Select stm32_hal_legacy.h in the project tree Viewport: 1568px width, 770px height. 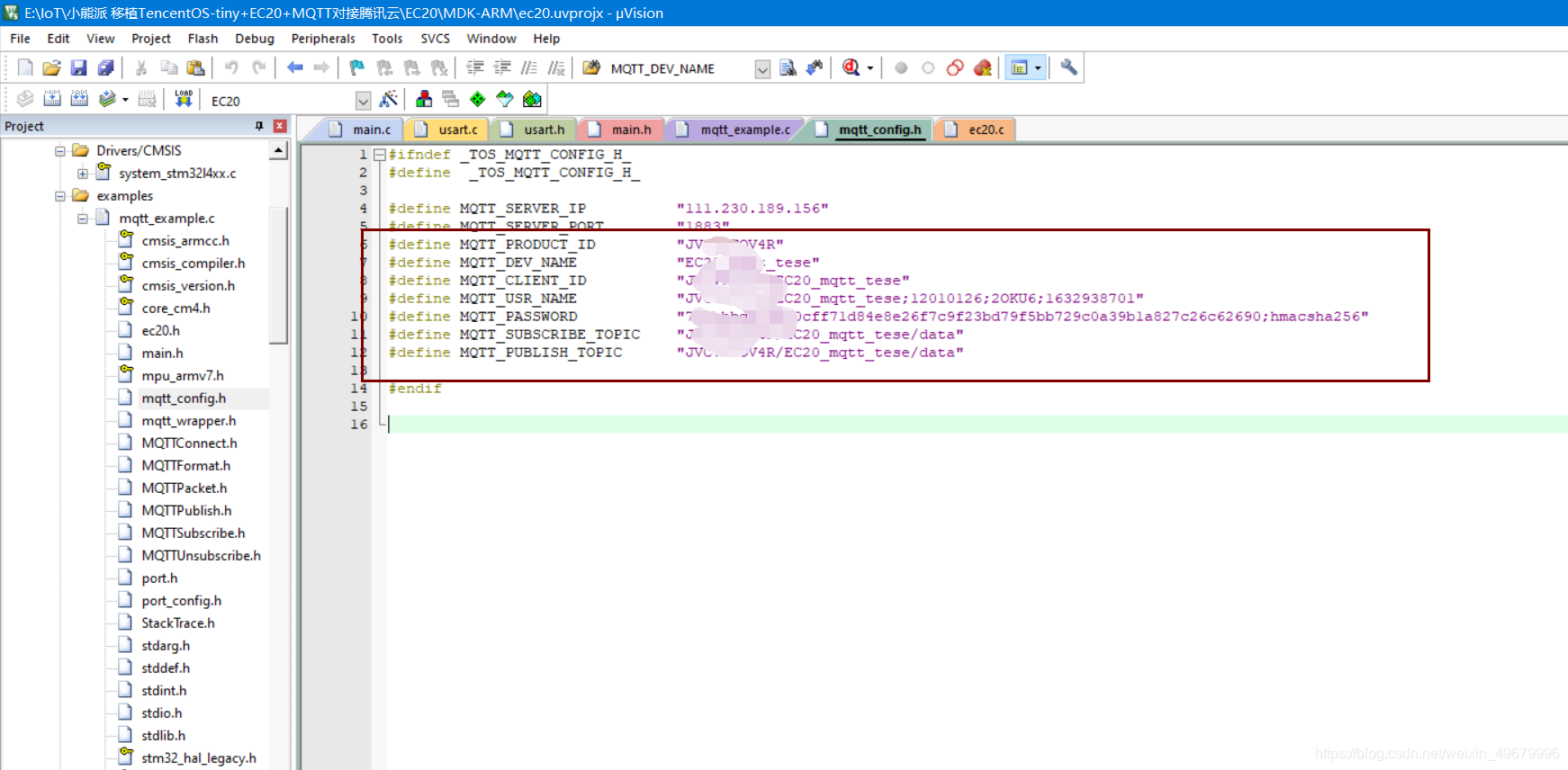pos(199,758)
